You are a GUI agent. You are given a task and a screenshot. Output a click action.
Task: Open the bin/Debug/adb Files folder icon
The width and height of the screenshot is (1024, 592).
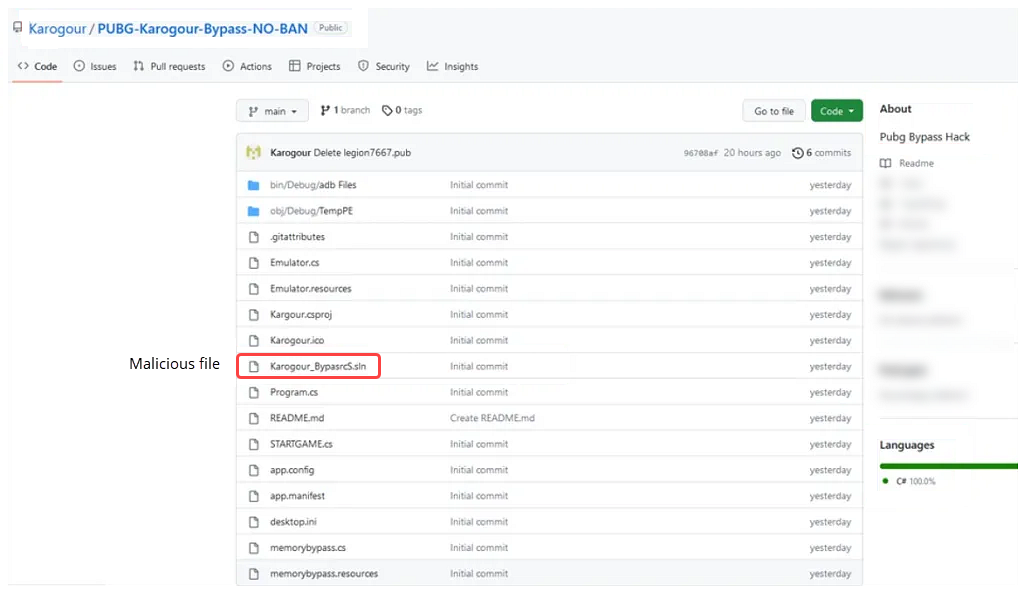click(x=254, y=184)
